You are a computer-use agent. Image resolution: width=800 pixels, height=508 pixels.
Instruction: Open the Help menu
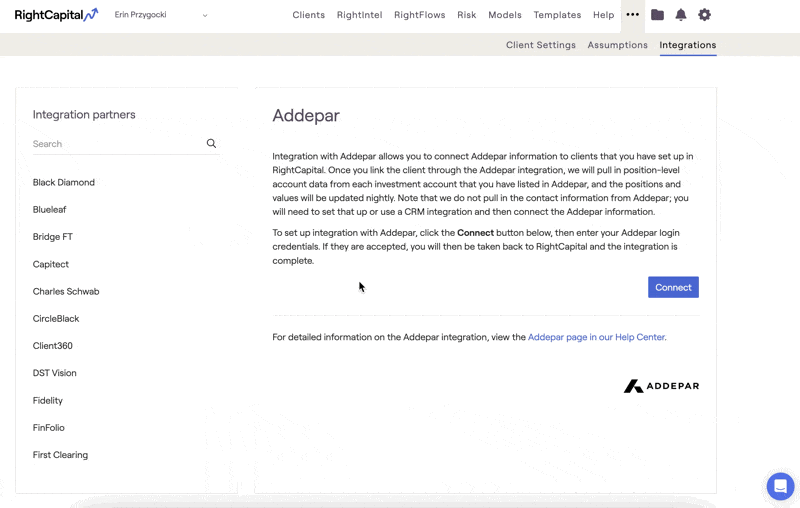[603, 15]
